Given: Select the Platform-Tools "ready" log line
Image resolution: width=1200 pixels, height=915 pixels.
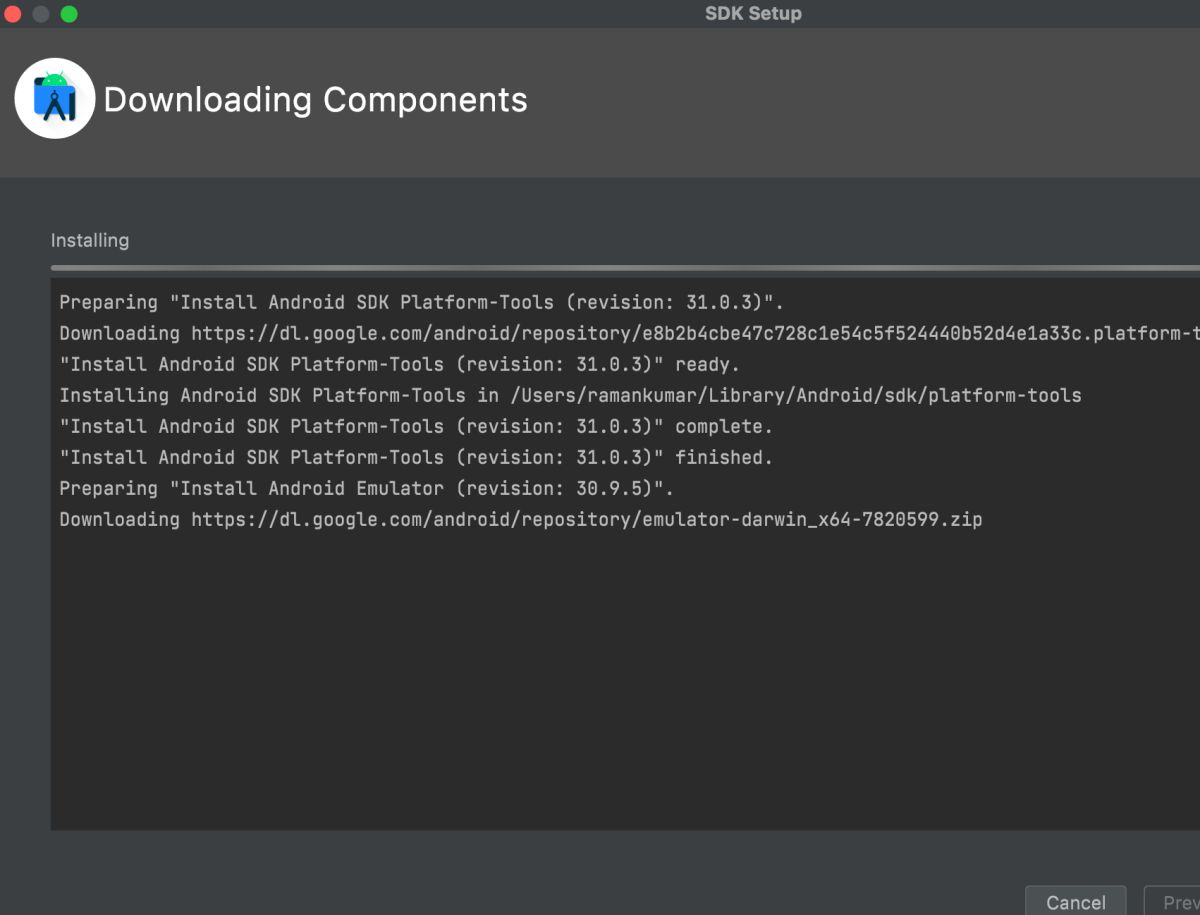Looking at the screenshot, I should [x=399, y=364].
